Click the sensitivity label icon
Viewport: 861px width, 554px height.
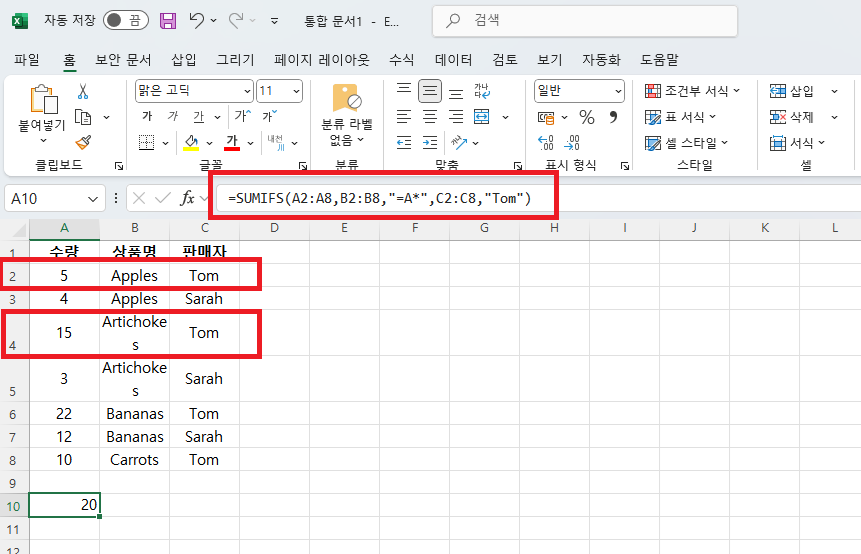click(x=347, y=98)
